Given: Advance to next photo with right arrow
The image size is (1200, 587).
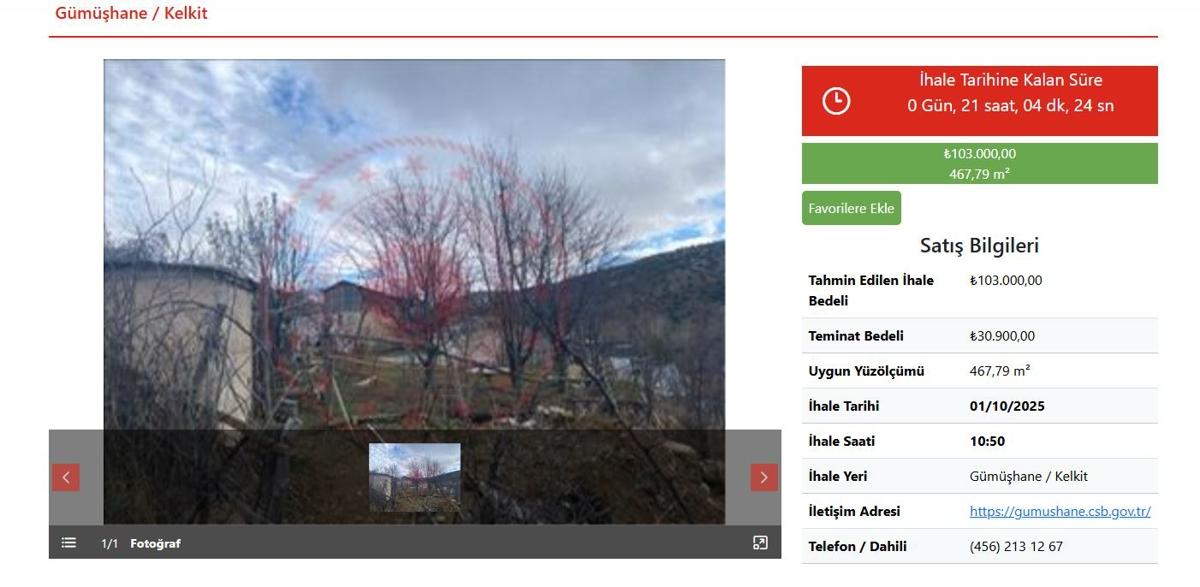Looking at the screenshot, I should coord(764,477).
